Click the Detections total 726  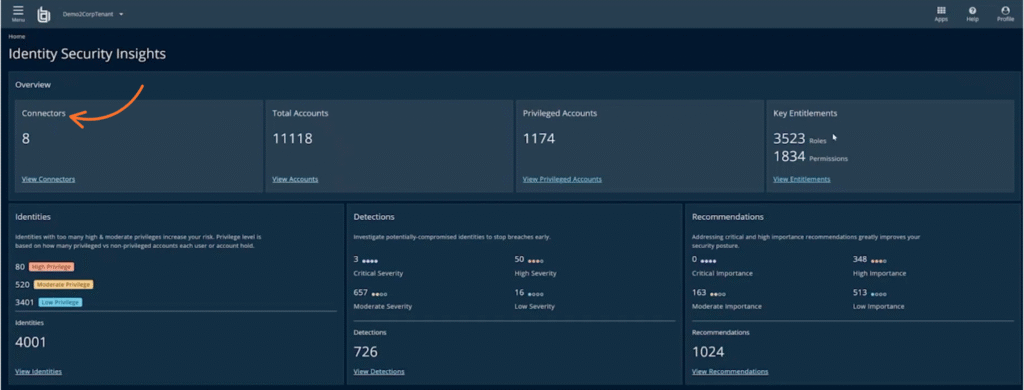pos(366,352)
